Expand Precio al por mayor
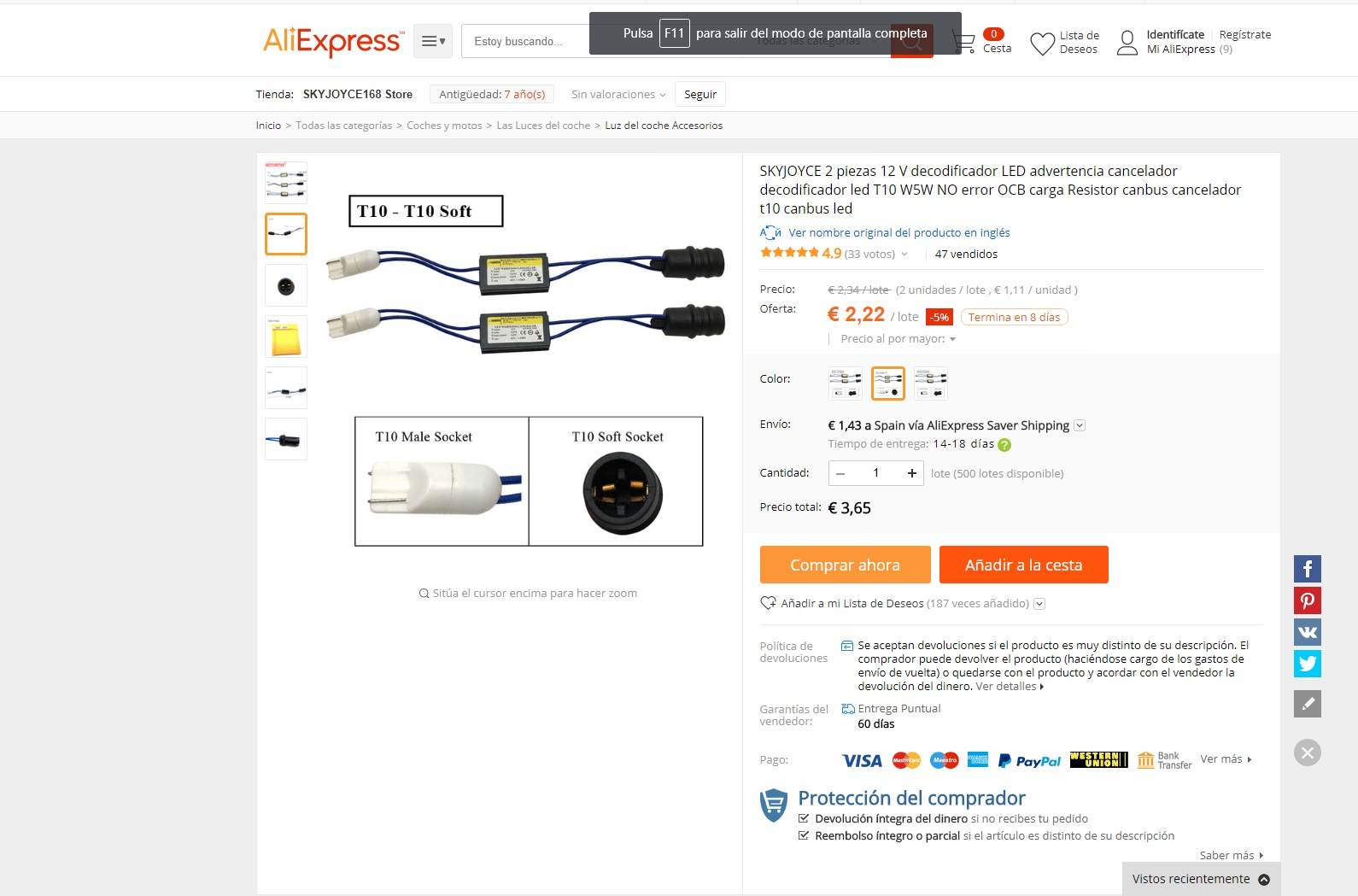1358x896 pixels. pos(898,339)
